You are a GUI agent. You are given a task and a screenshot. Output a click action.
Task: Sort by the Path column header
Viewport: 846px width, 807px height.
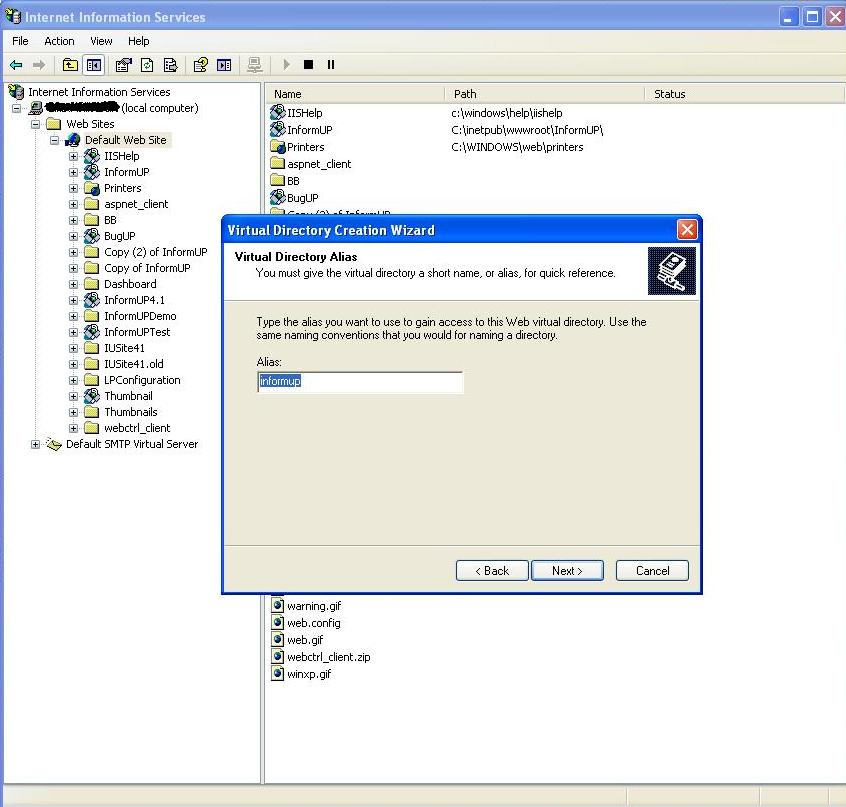[x=544, y=94]
